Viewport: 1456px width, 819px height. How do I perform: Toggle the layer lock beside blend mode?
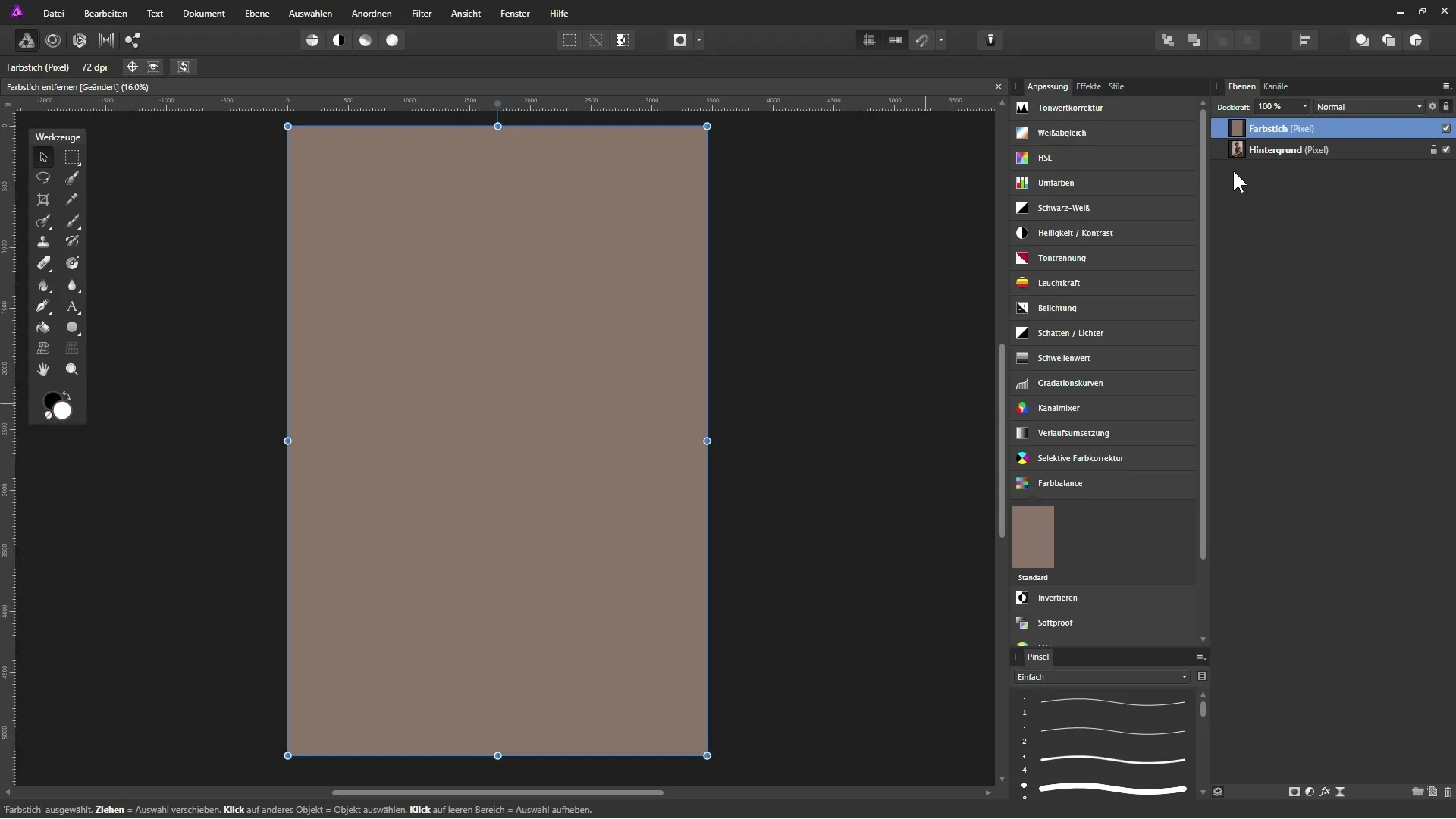(1446, 106)
